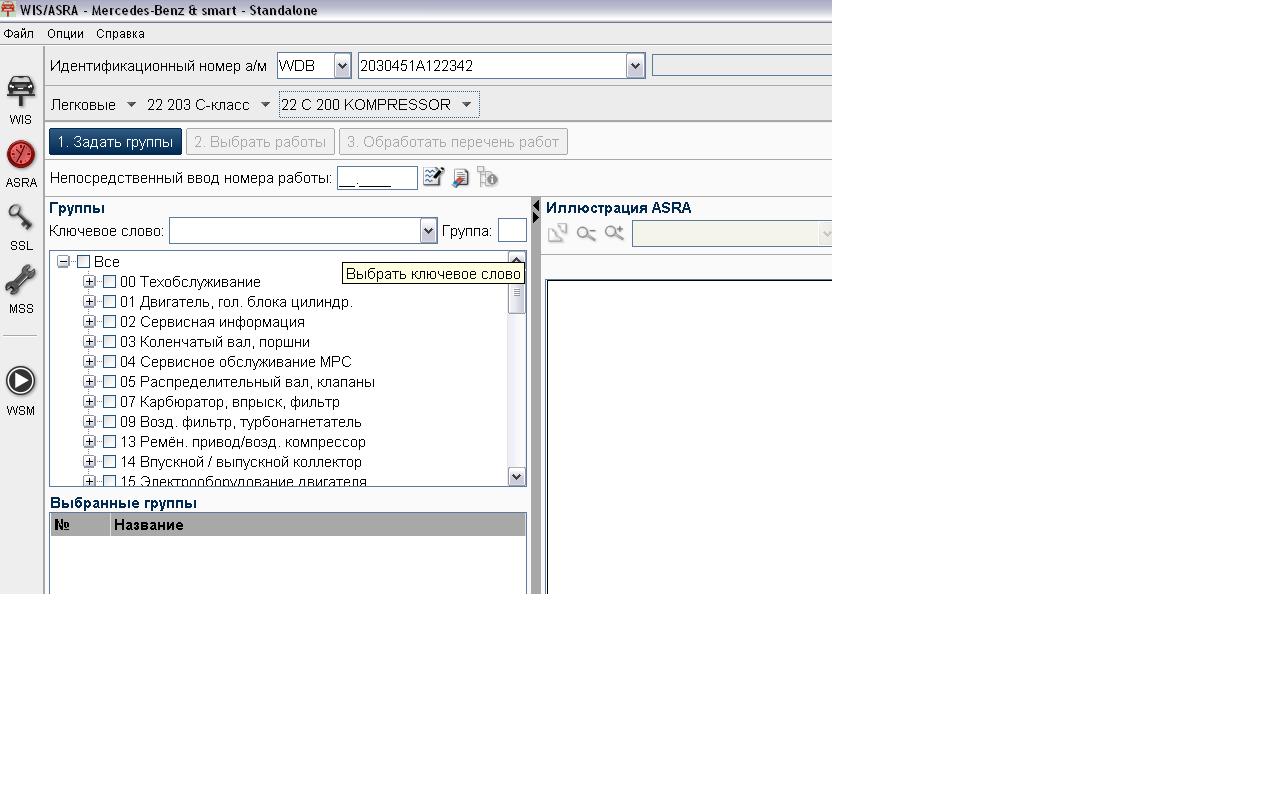Zoom out the ASRA illustration
The width and height of the screenshot is (1280, 800).
(x=586, y=233)
